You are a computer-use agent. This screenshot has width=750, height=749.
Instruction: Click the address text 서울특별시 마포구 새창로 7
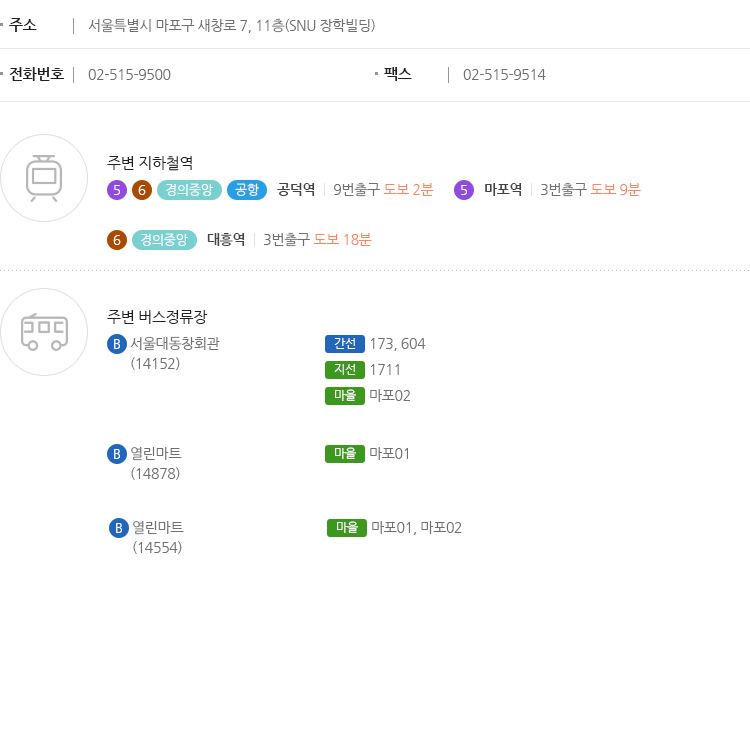[168, 25]
